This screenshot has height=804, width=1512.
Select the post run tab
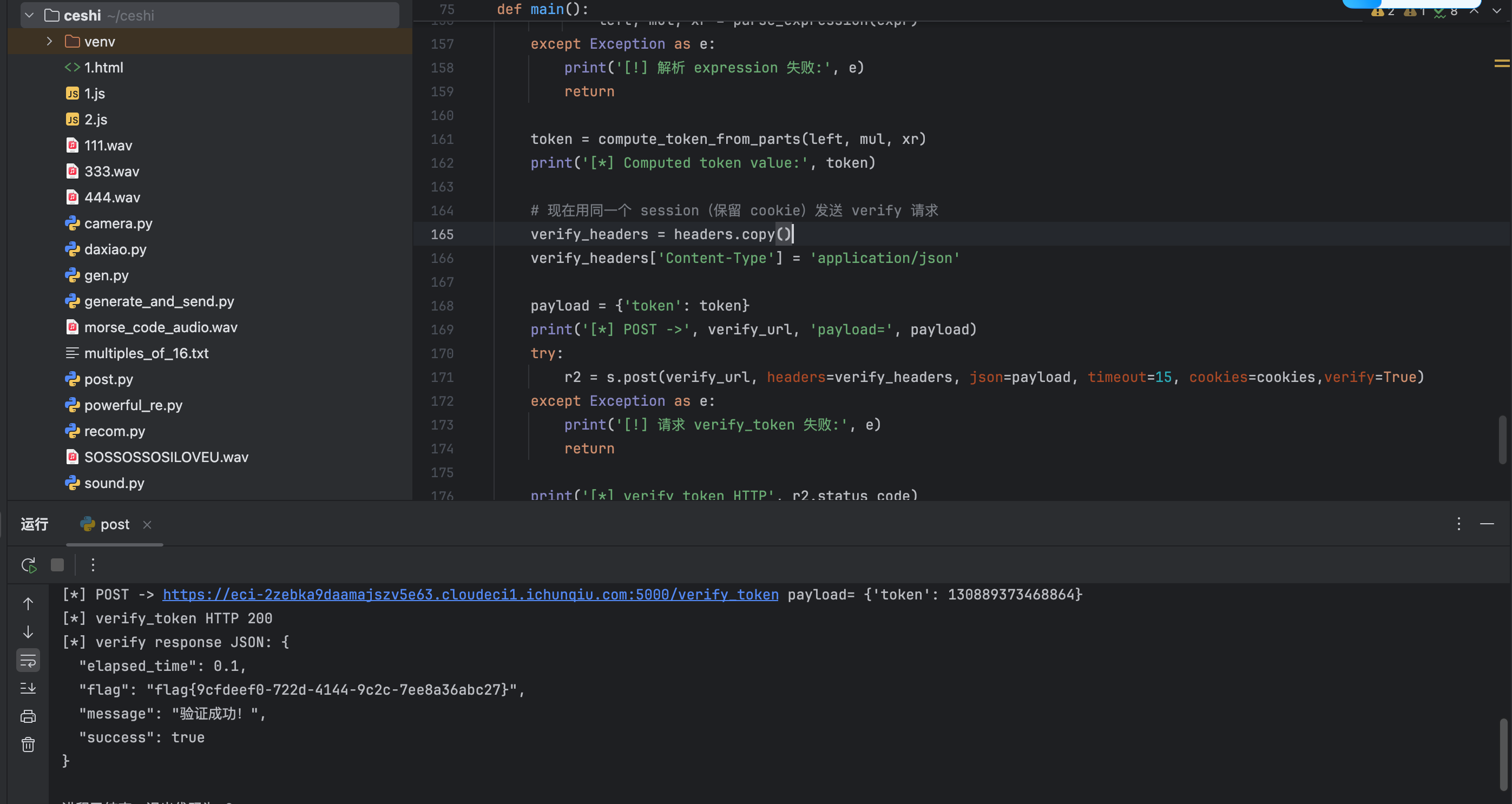point(115,524)
